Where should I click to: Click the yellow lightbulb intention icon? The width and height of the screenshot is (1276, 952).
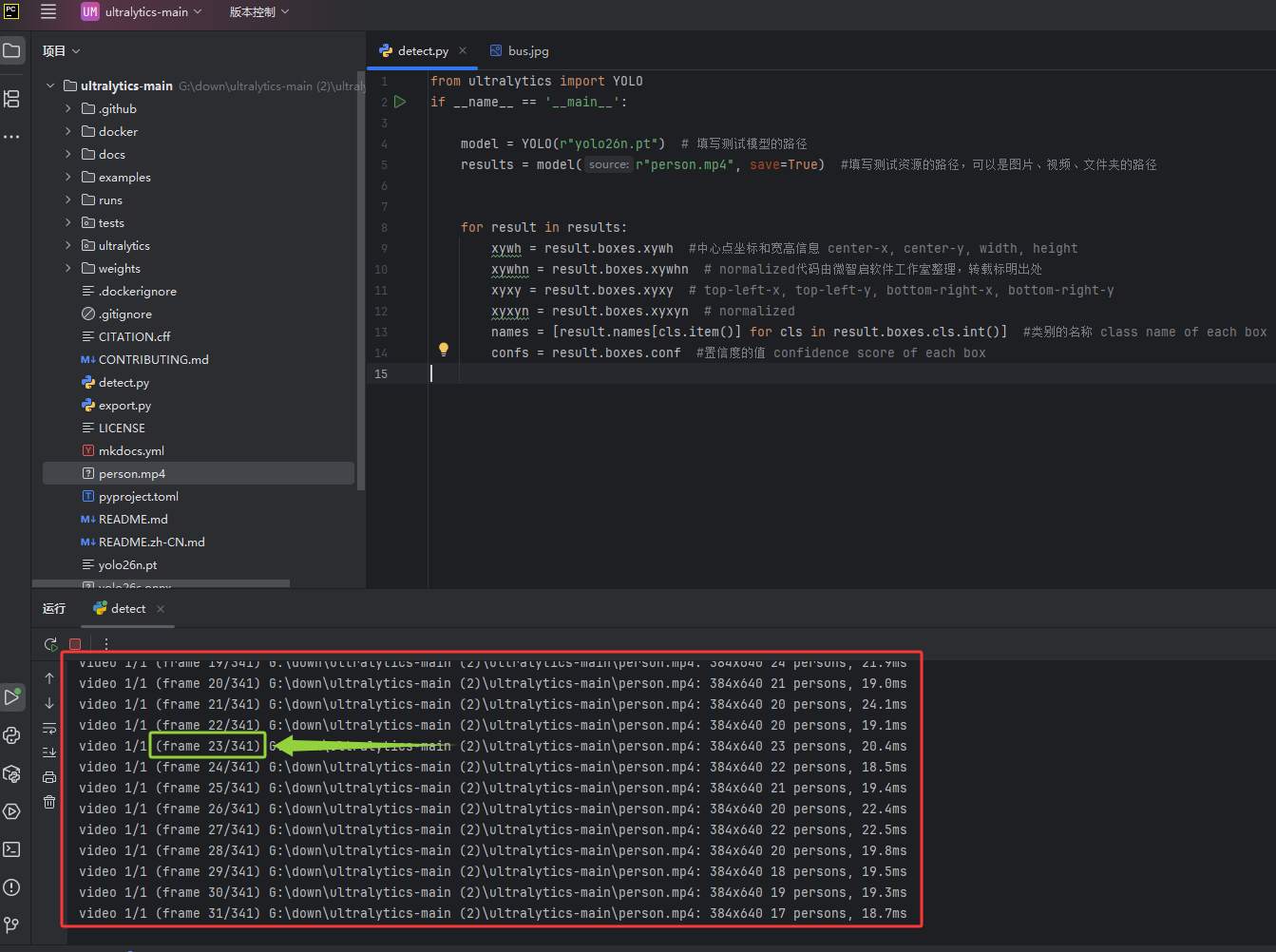coord(443,350)
